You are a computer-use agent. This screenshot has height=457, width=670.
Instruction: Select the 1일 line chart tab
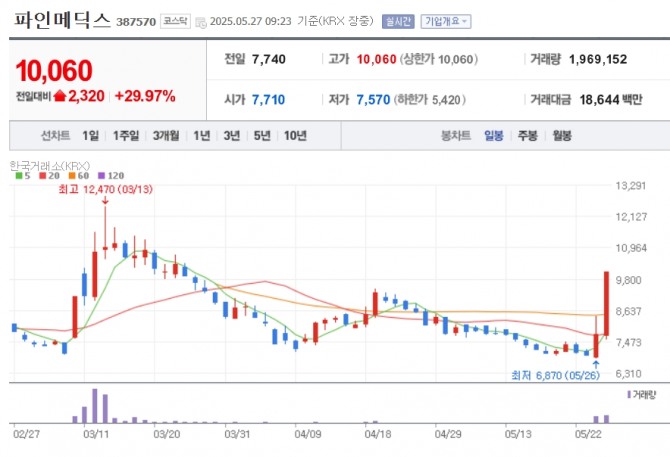90,136
